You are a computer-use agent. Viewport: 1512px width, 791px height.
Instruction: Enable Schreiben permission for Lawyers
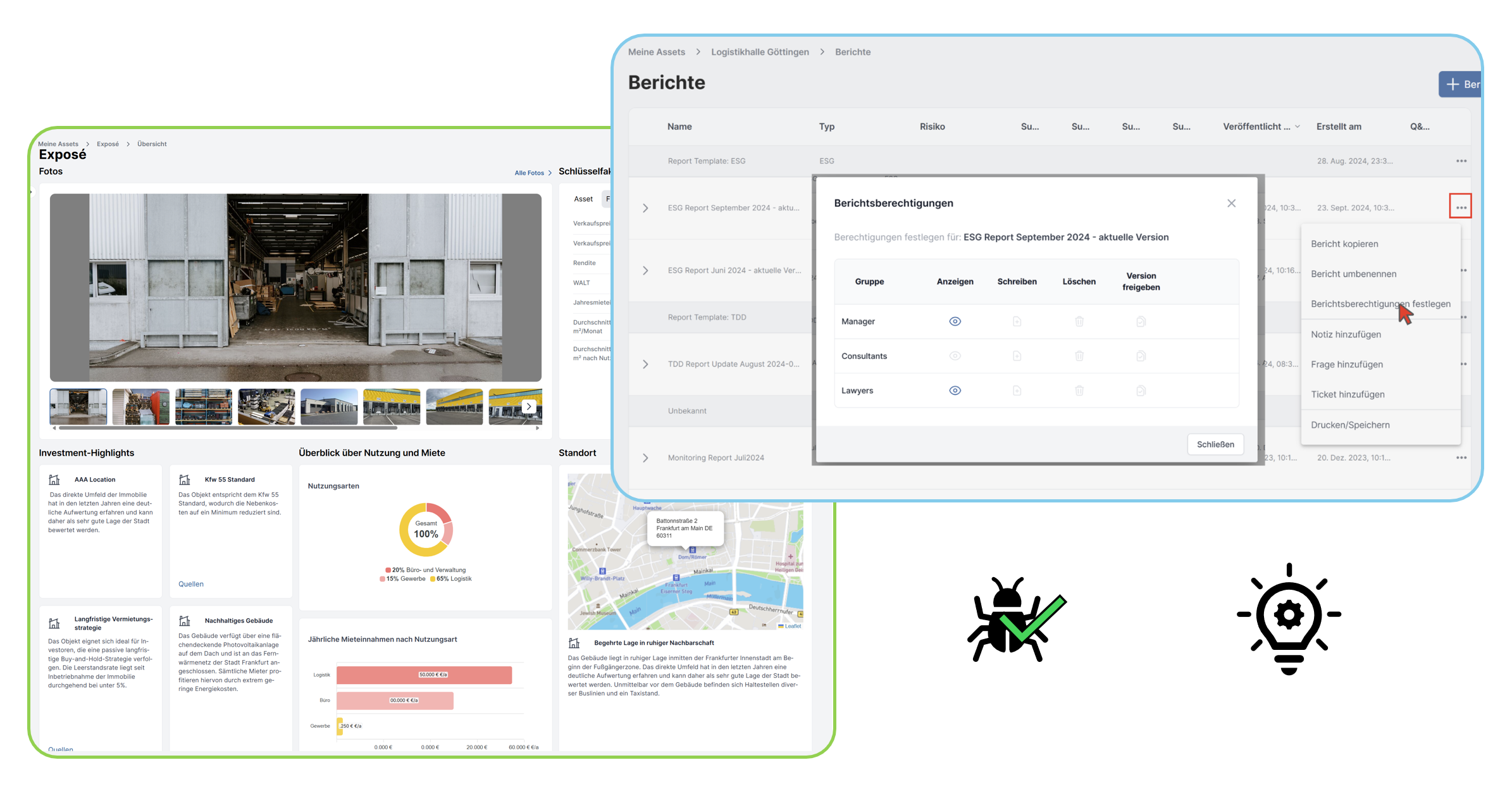coord(1017,390)
